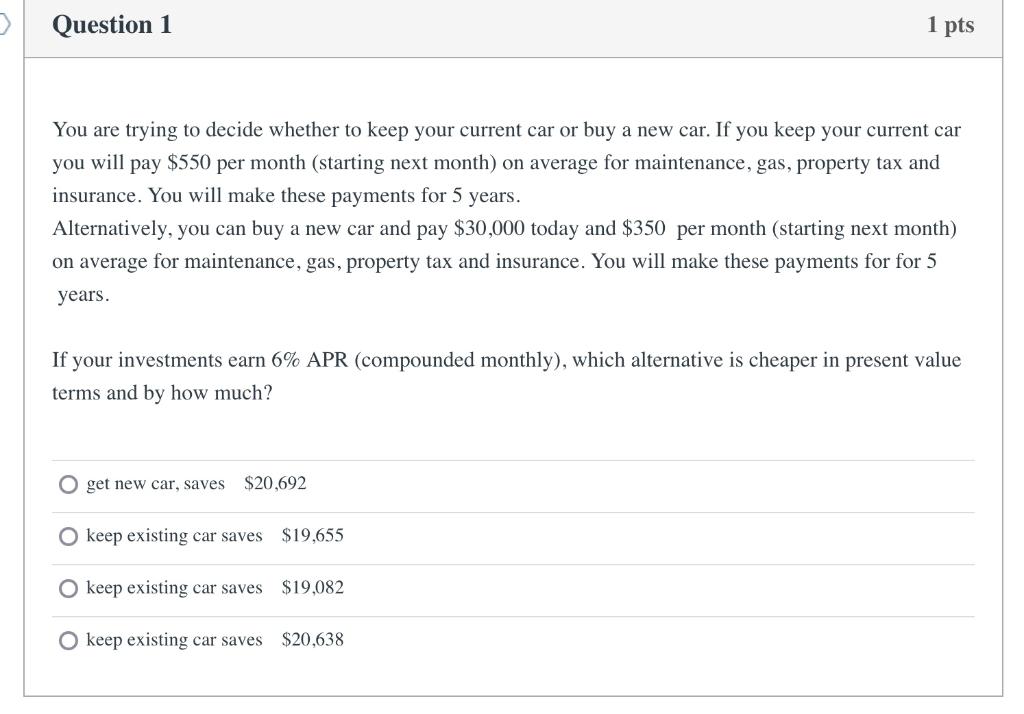Pick the option "keep existing car saves $19,082"
Image resolution: width=1024 pixels, height=714 pixels.
pos(68,589)
